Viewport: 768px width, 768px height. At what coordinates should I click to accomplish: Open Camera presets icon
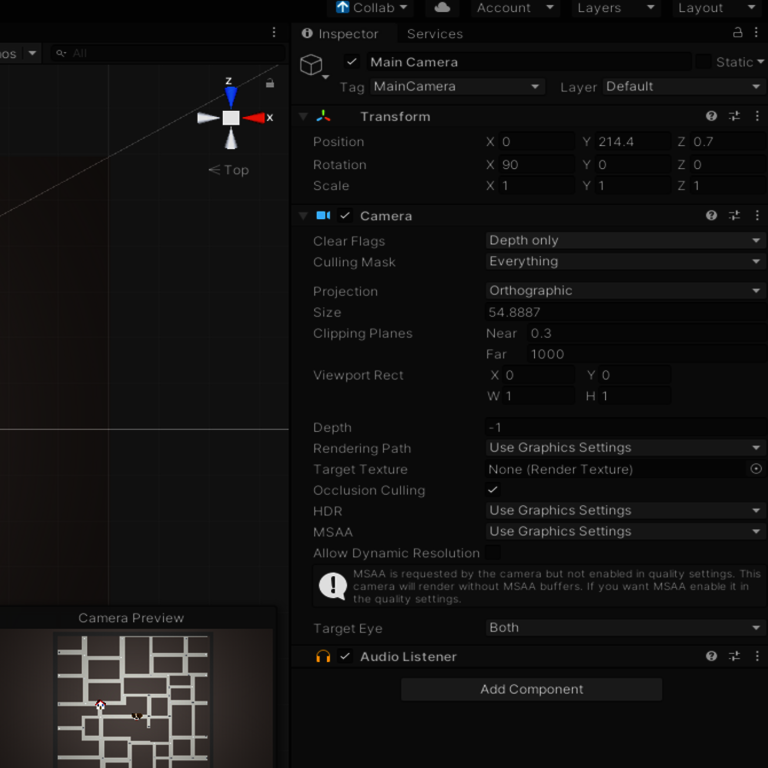point(734,216)
